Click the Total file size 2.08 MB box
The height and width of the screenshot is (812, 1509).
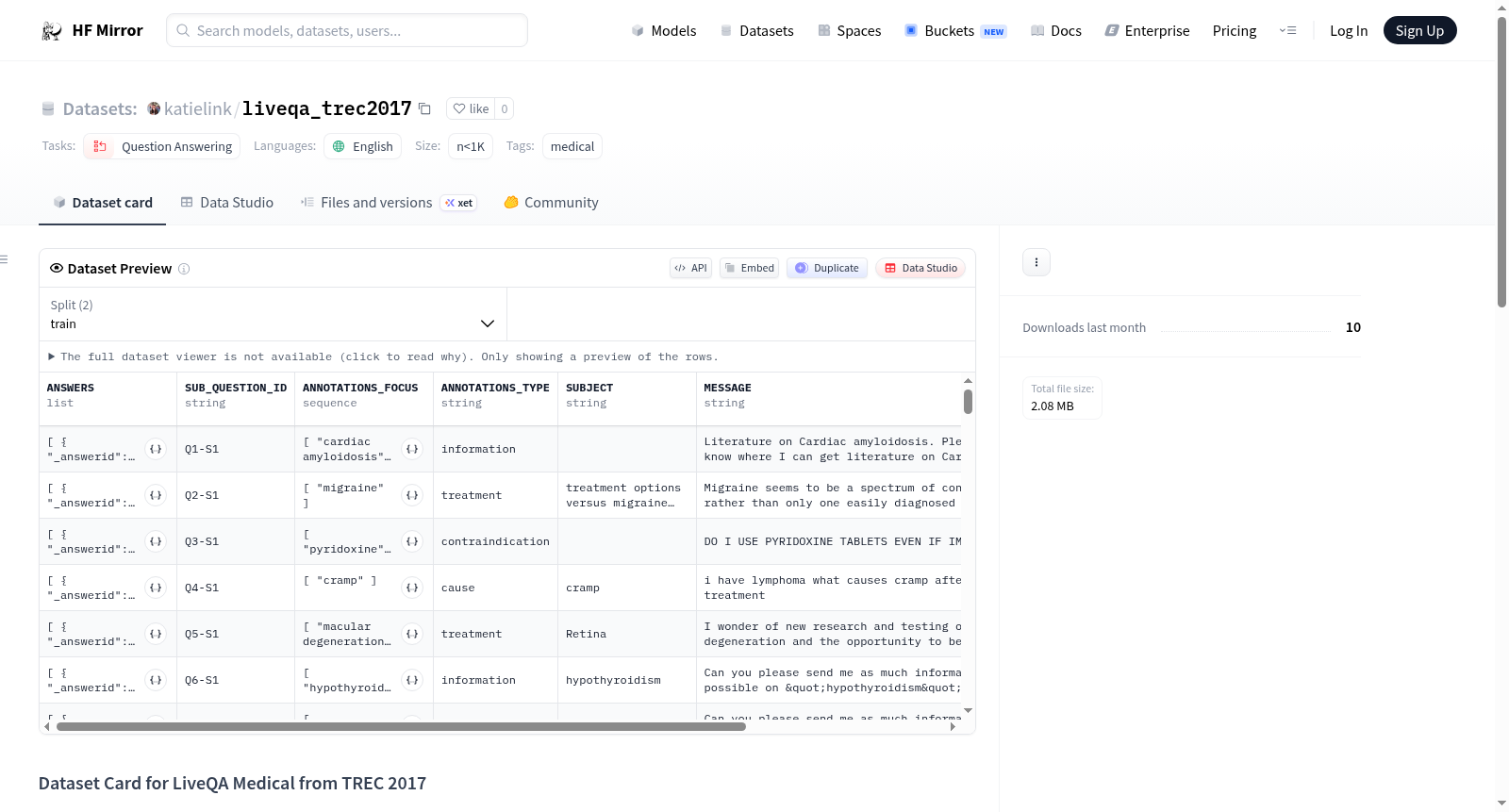pos(1063,398)
